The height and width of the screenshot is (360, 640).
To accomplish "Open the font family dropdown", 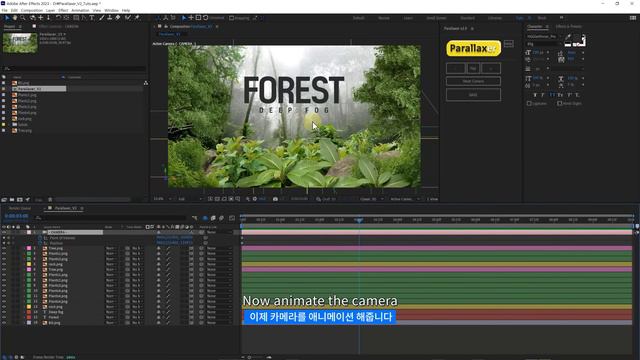I will (542, 37).
